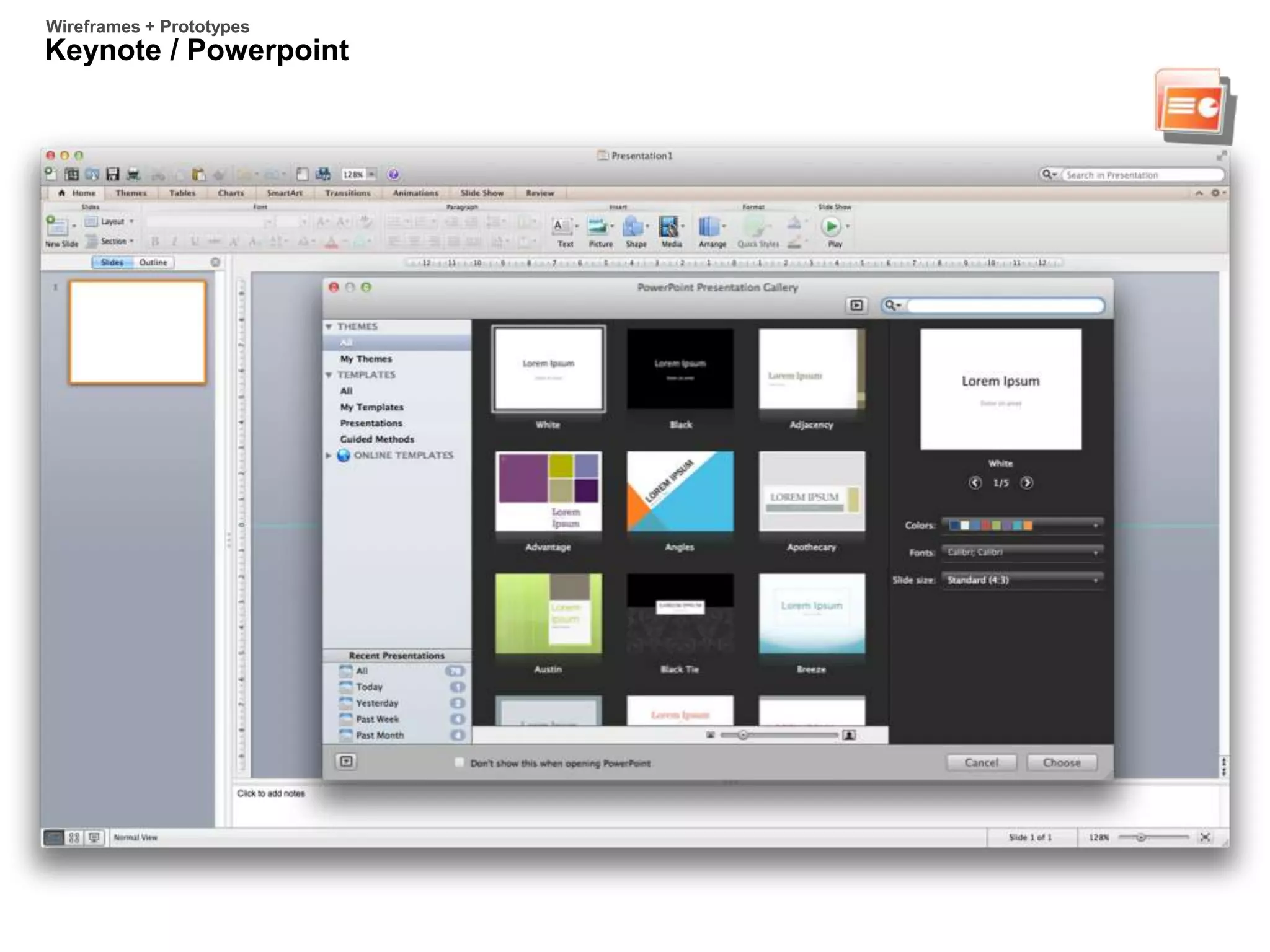The height and width of the screenshot is (952, 1270).
Task: Open the Section dropdown
Action: tap(110, 241)
